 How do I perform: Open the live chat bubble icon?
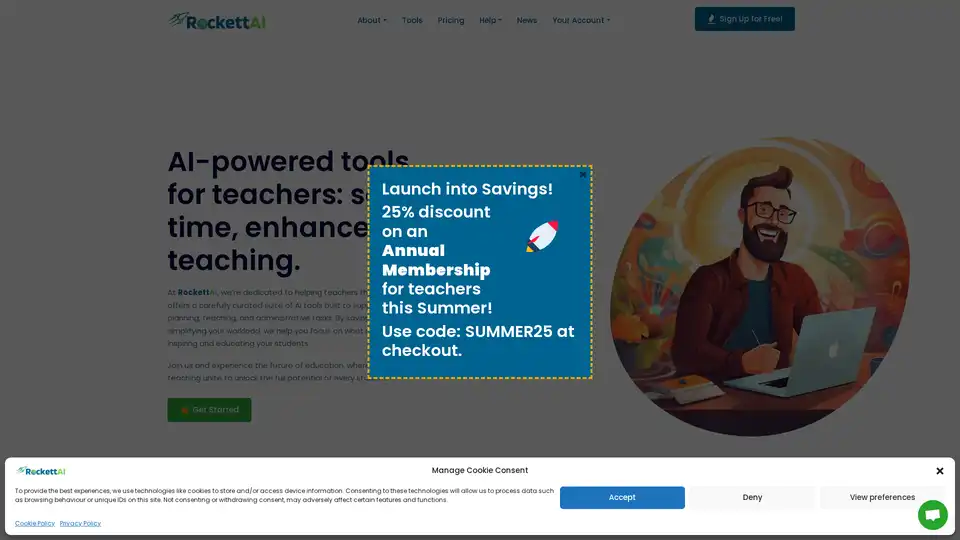tap(932, 515)
